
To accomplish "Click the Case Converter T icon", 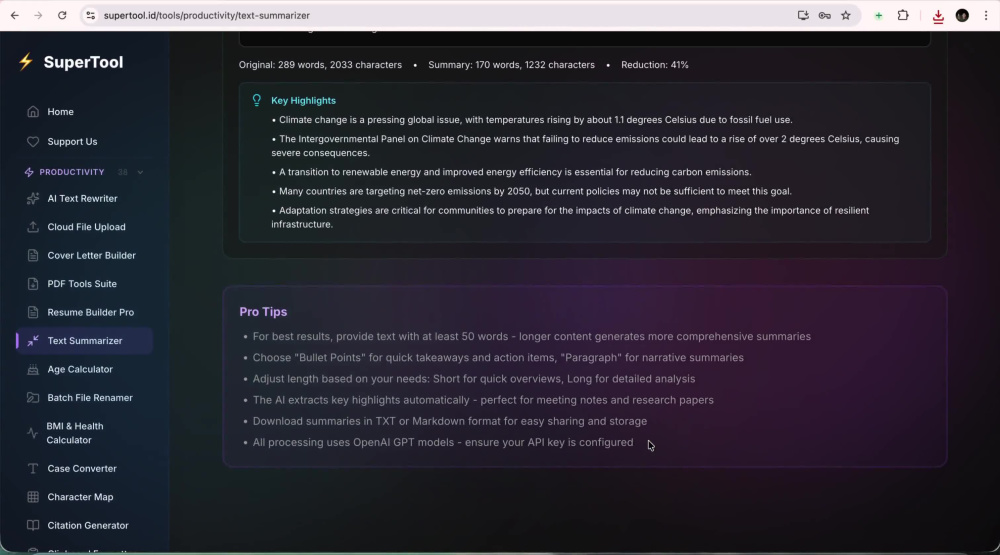I will [33, 468].
